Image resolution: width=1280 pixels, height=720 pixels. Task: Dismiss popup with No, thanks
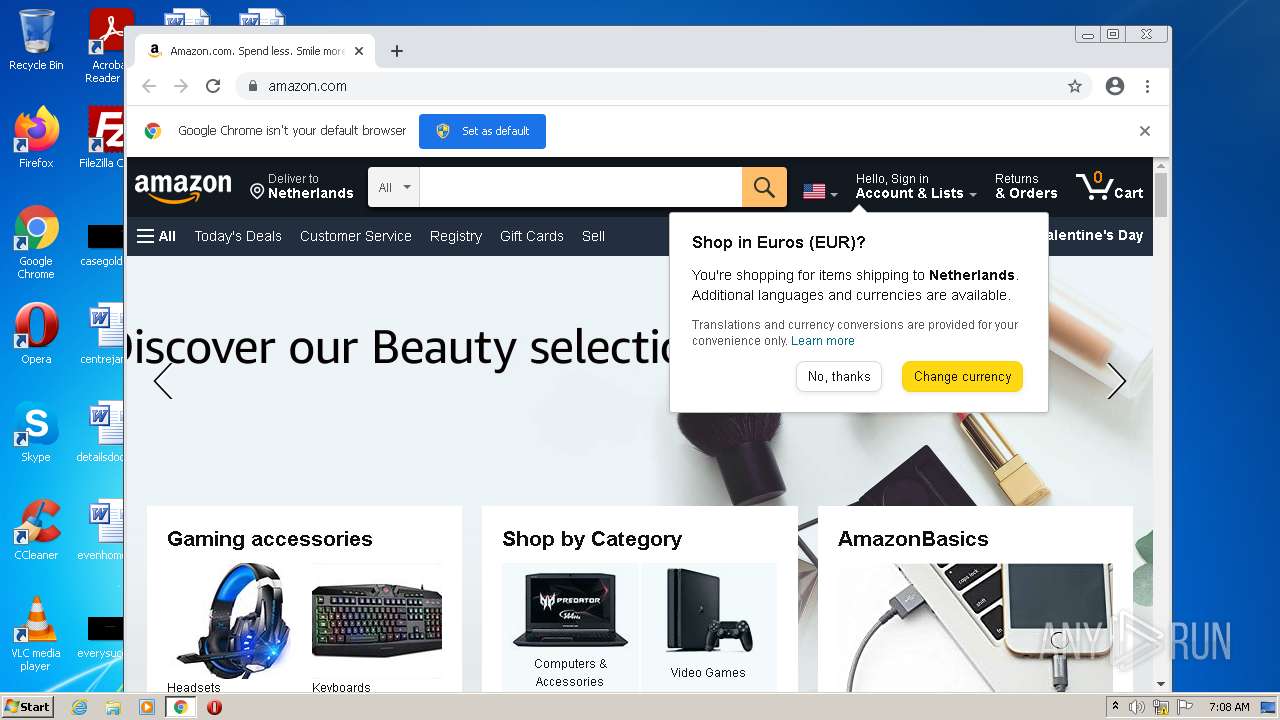839,376
